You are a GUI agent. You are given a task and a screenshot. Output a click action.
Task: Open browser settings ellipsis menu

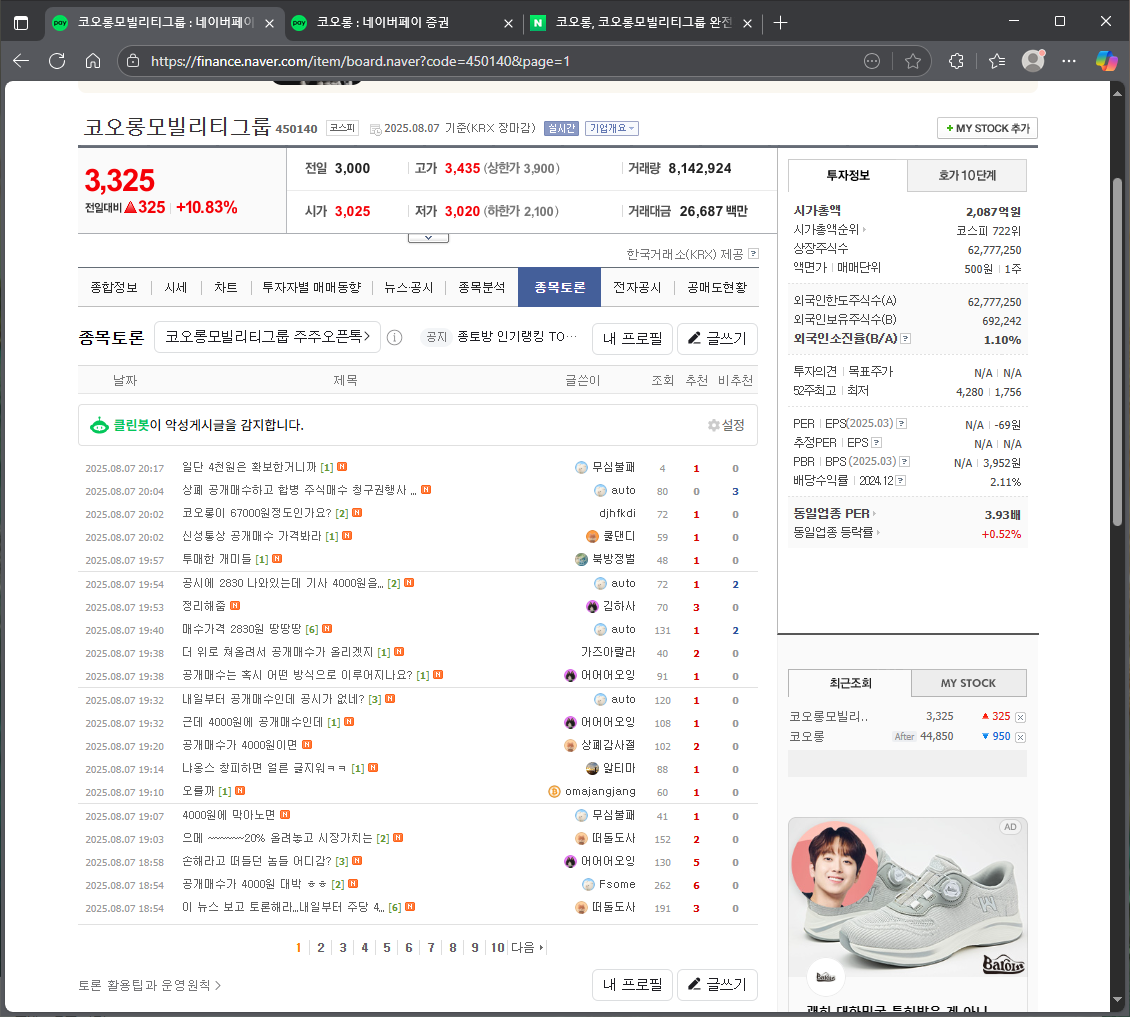click(x=1069, y=61)
